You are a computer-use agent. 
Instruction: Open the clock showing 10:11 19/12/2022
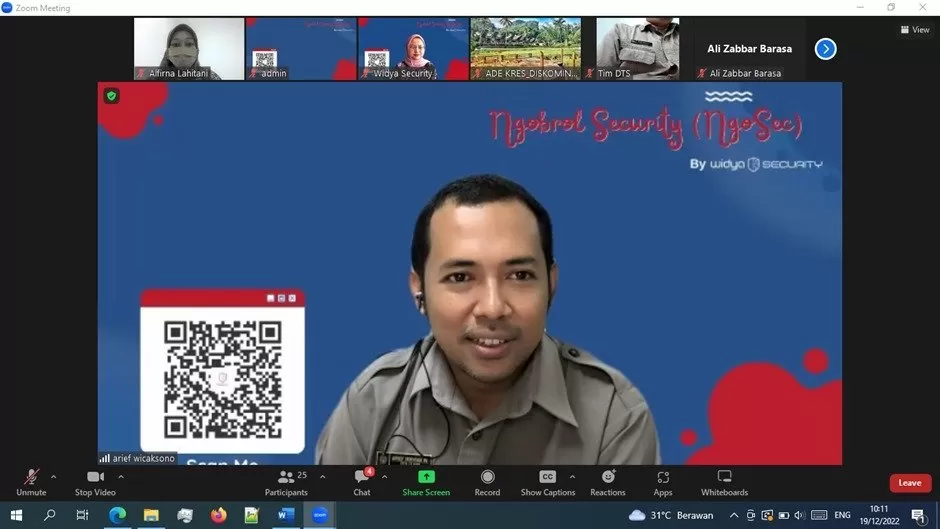click(879, 515)
